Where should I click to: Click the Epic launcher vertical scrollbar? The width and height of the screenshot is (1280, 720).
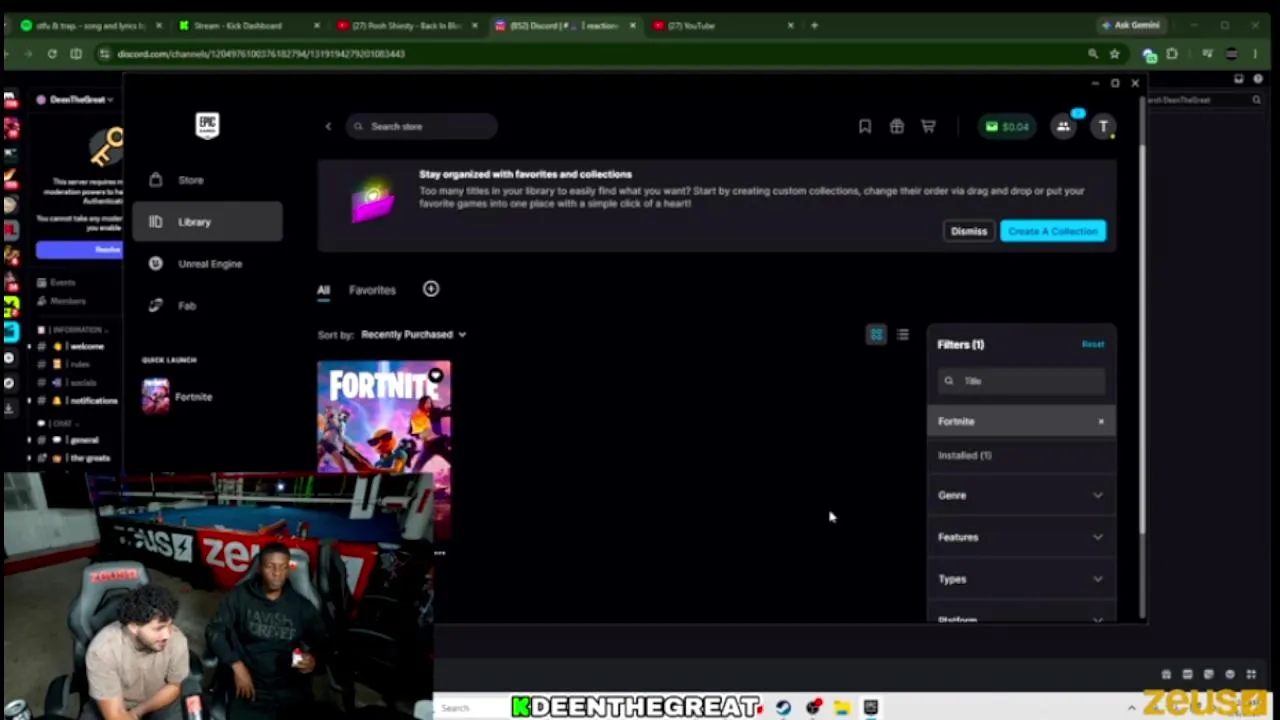pyautogui.click(x=1141, y=340)
